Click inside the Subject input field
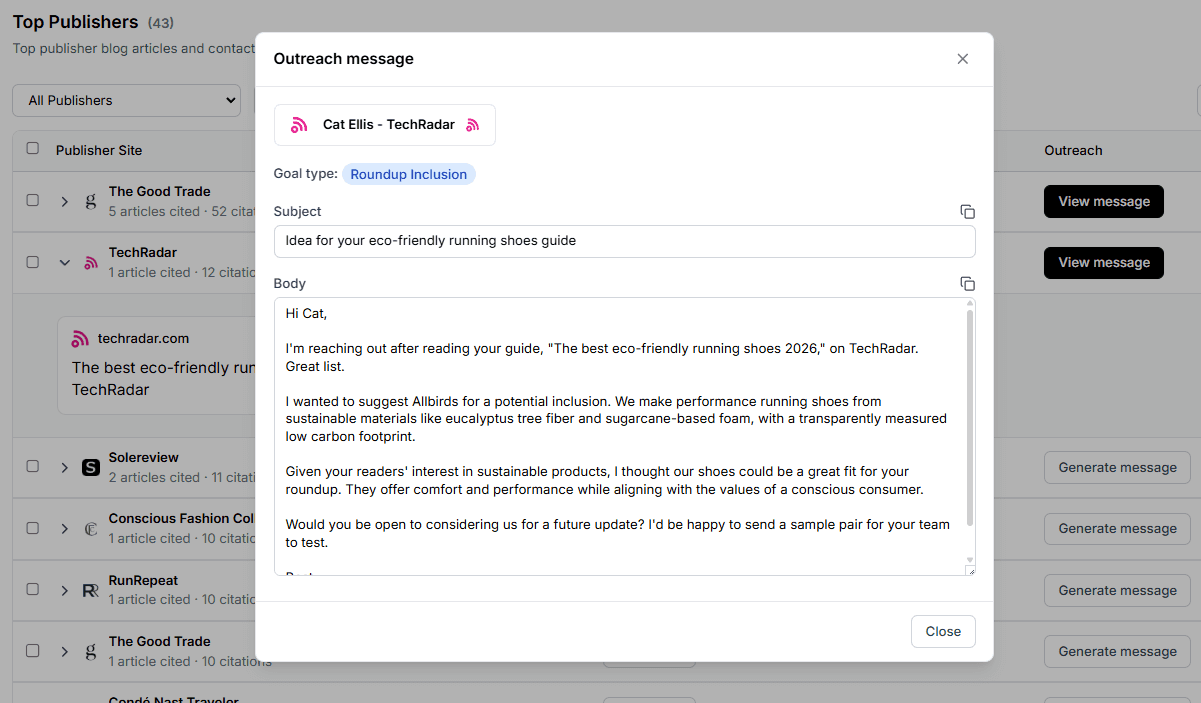The width and height of the screenshot is (1201, 703). click(x=624, y=241)
